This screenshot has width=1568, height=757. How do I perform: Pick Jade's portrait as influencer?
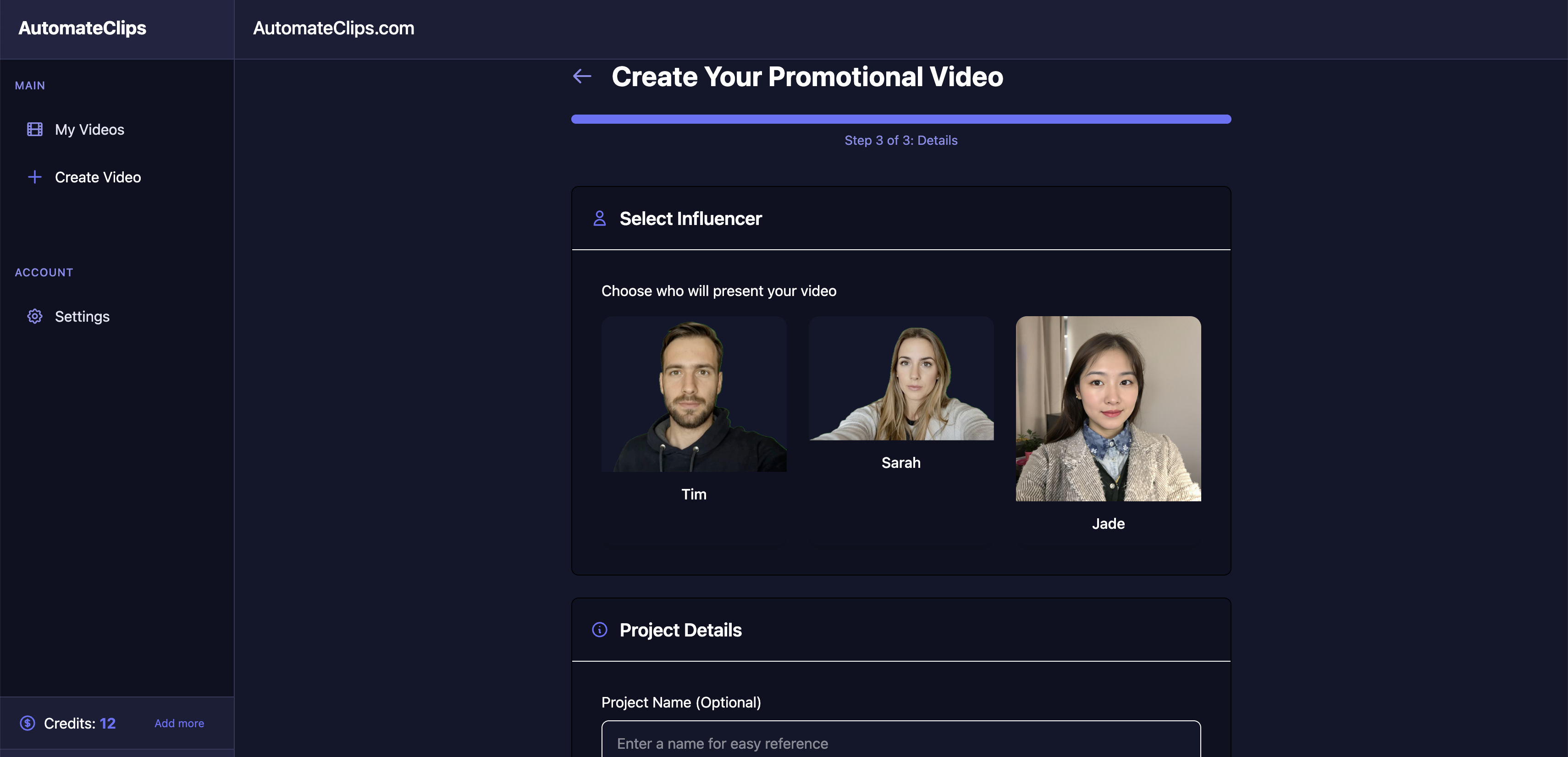[1108, 408]
